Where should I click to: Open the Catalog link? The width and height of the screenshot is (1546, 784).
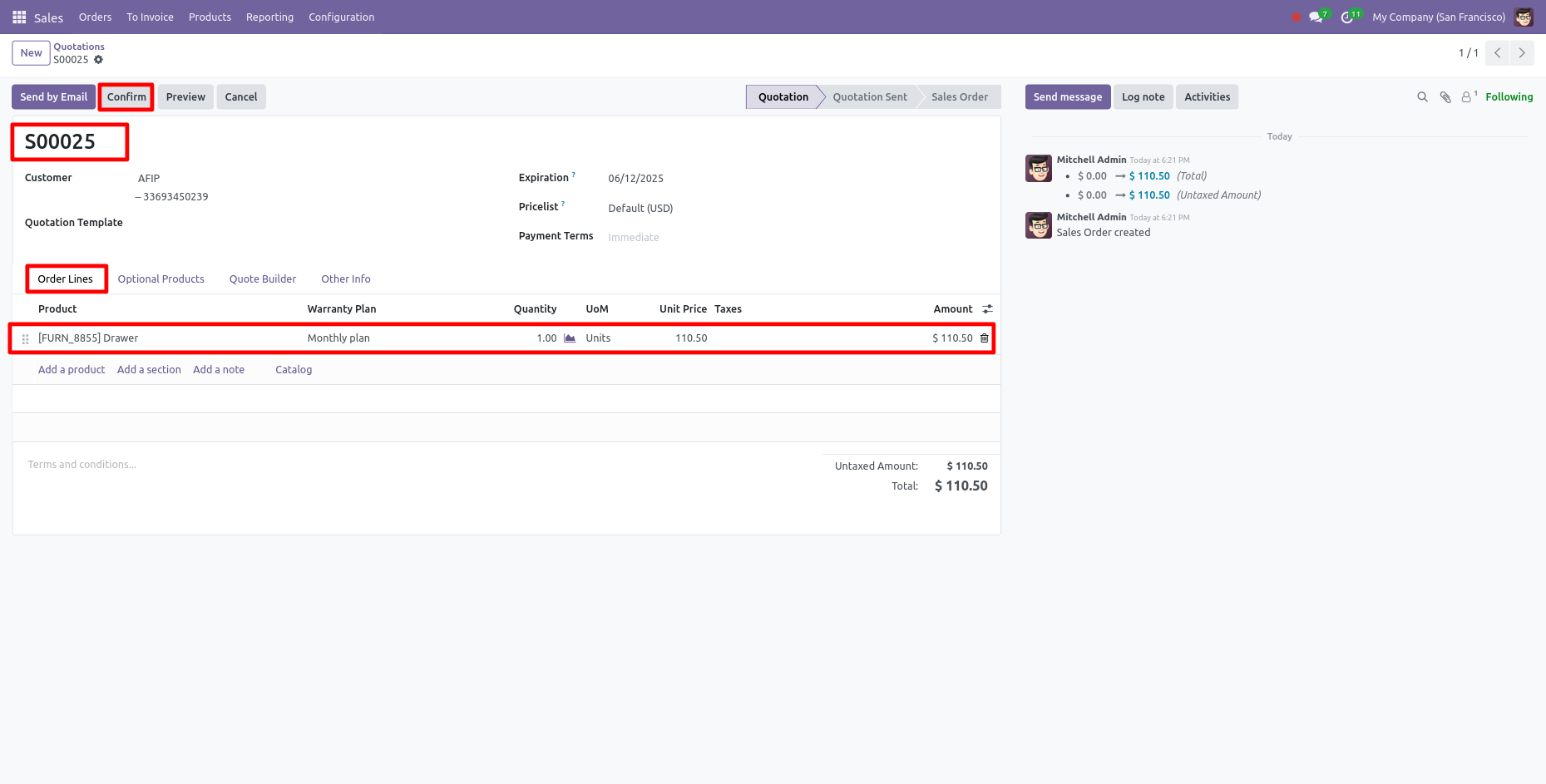pos(294,370)
